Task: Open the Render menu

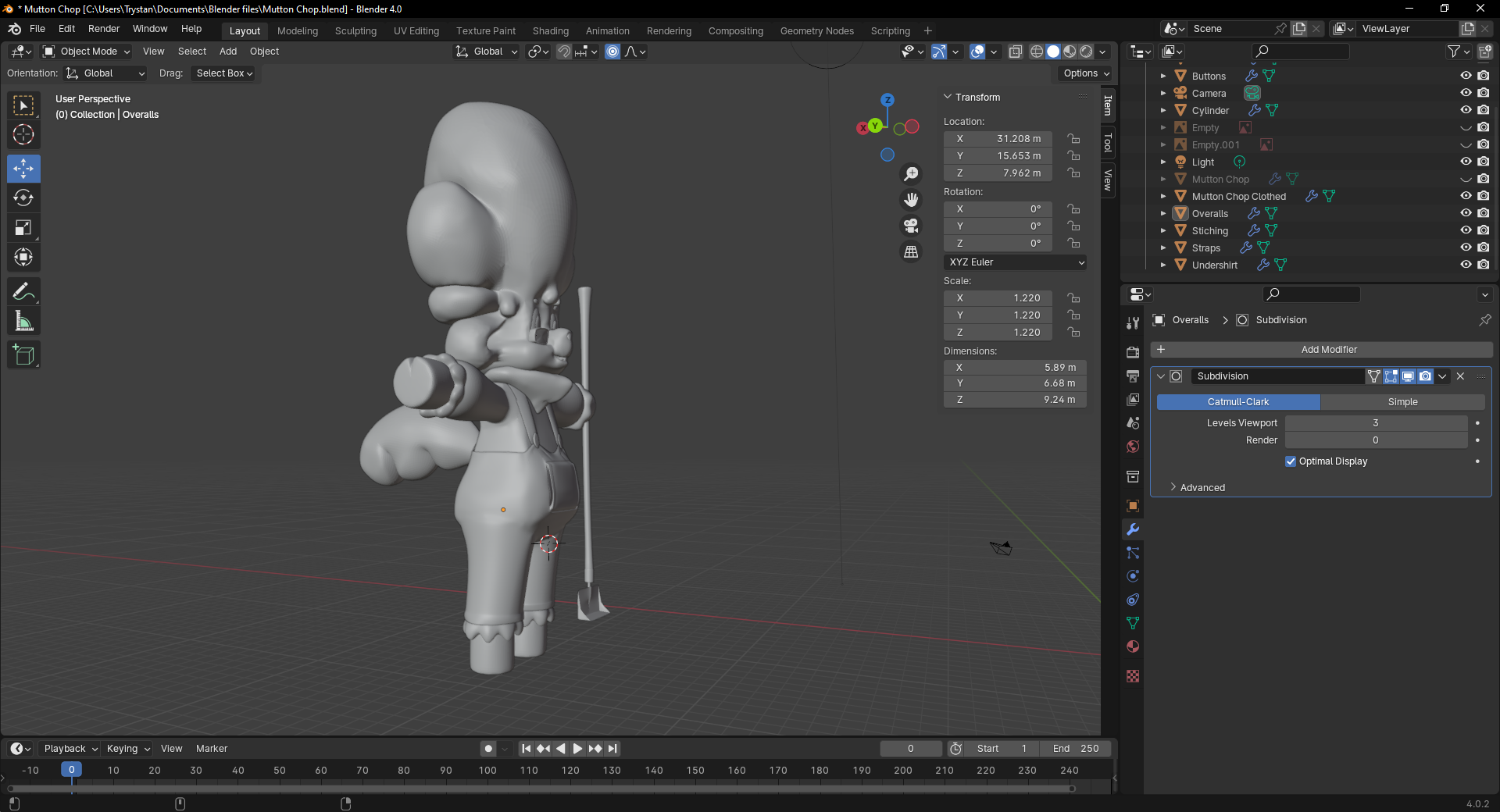Action: coord(104,29)
